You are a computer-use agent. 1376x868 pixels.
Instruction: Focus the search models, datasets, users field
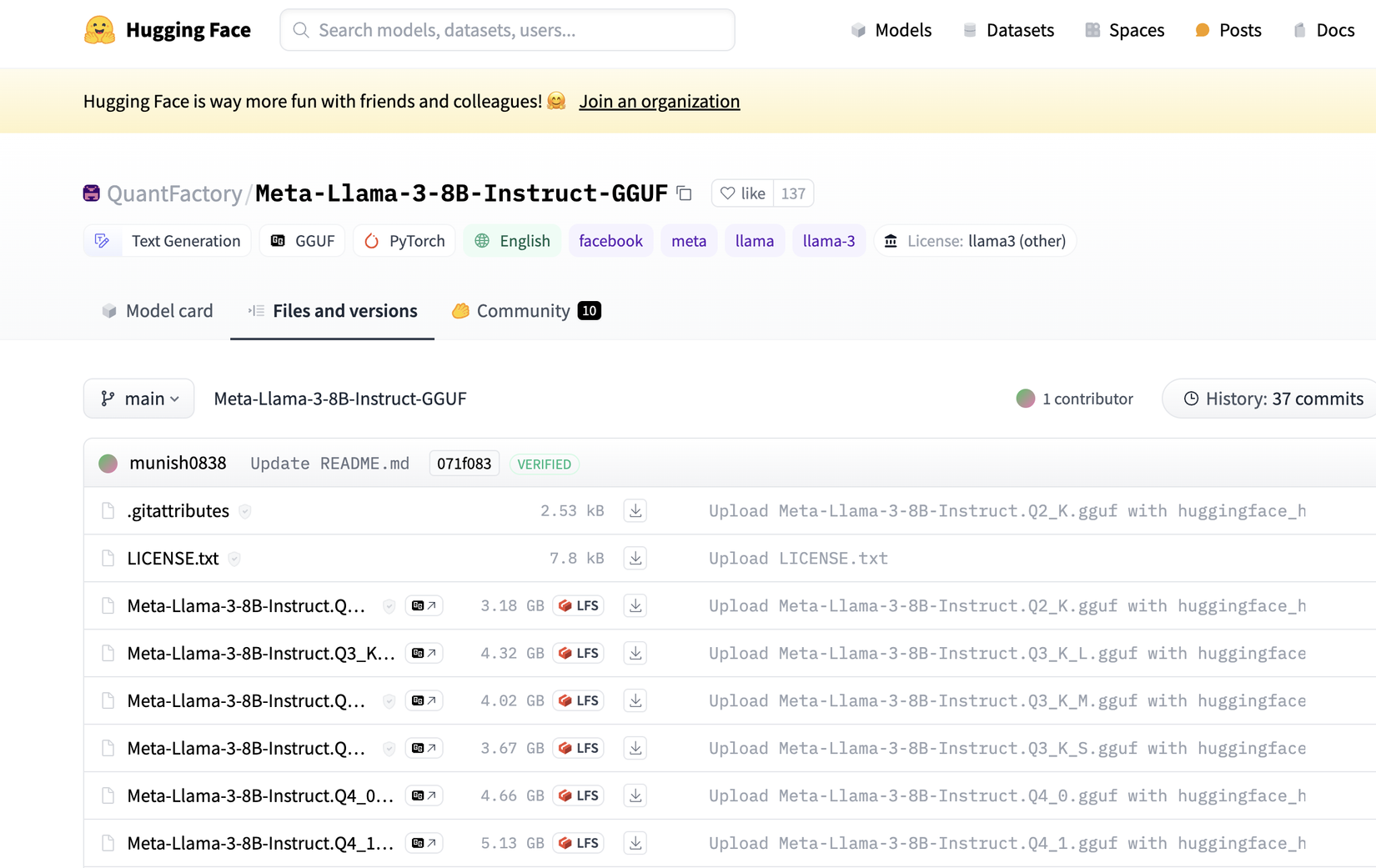point(508,30)
